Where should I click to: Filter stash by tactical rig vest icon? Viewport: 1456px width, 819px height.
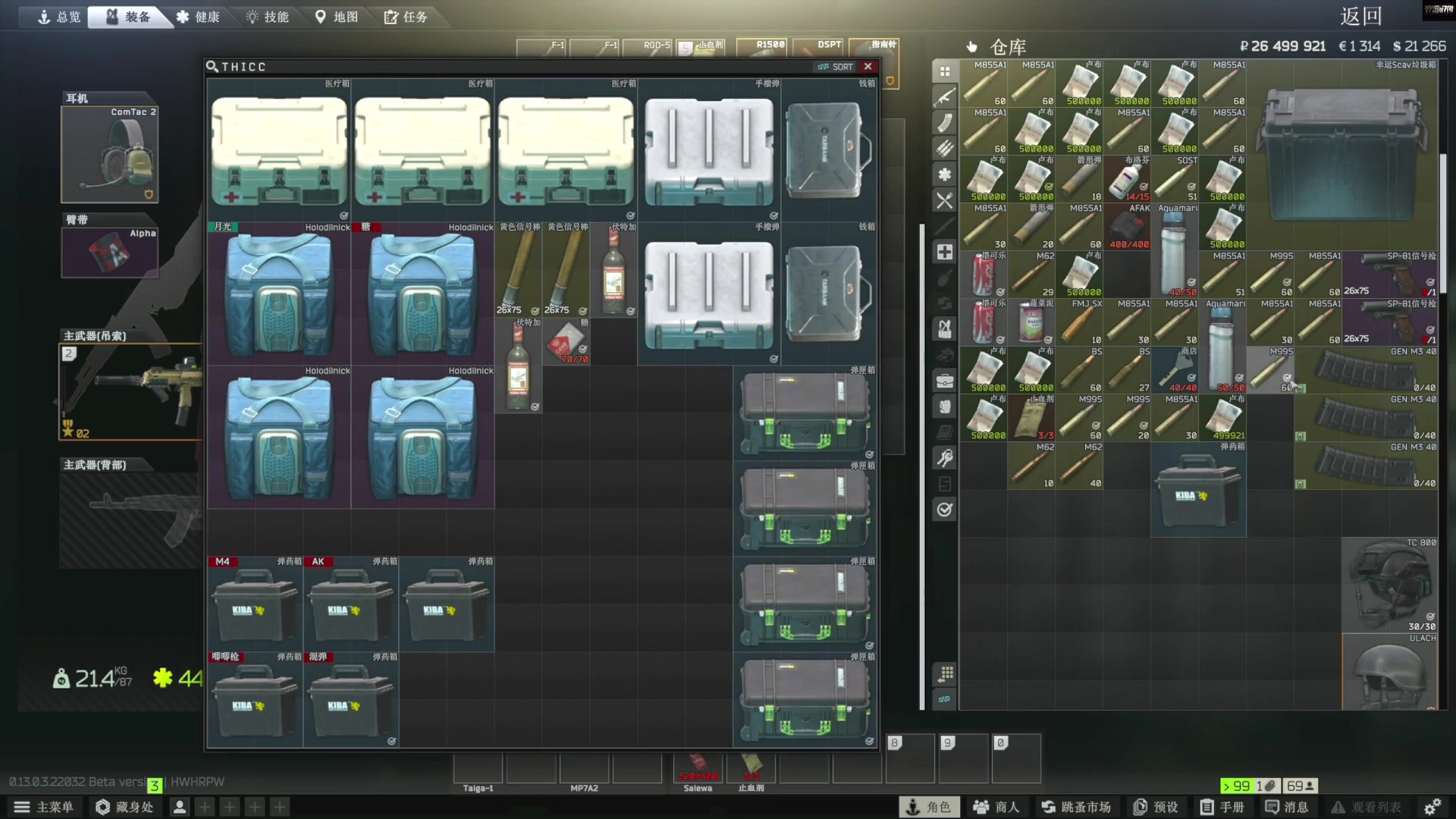(945, 329)
